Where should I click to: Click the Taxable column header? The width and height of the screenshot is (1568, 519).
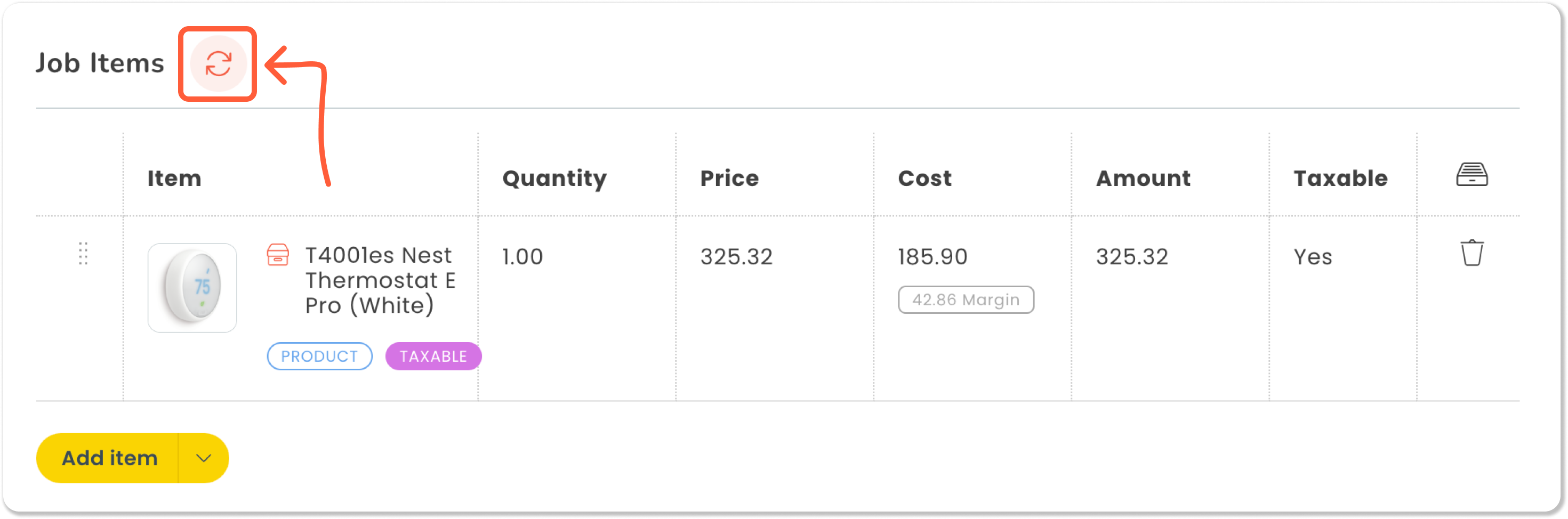point(1340,179)
